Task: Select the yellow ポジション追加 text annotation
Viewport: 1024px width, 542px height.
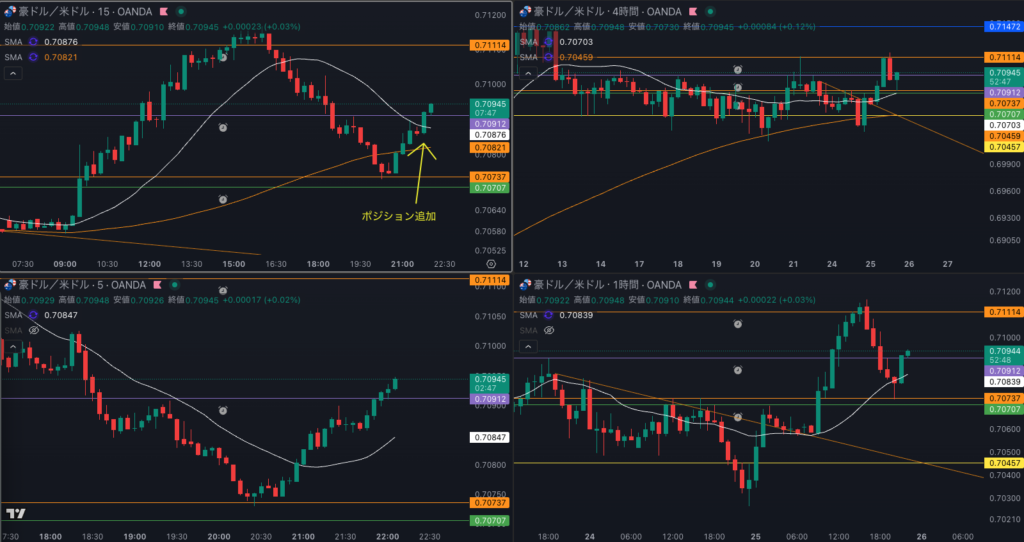Action: [399, 215]
